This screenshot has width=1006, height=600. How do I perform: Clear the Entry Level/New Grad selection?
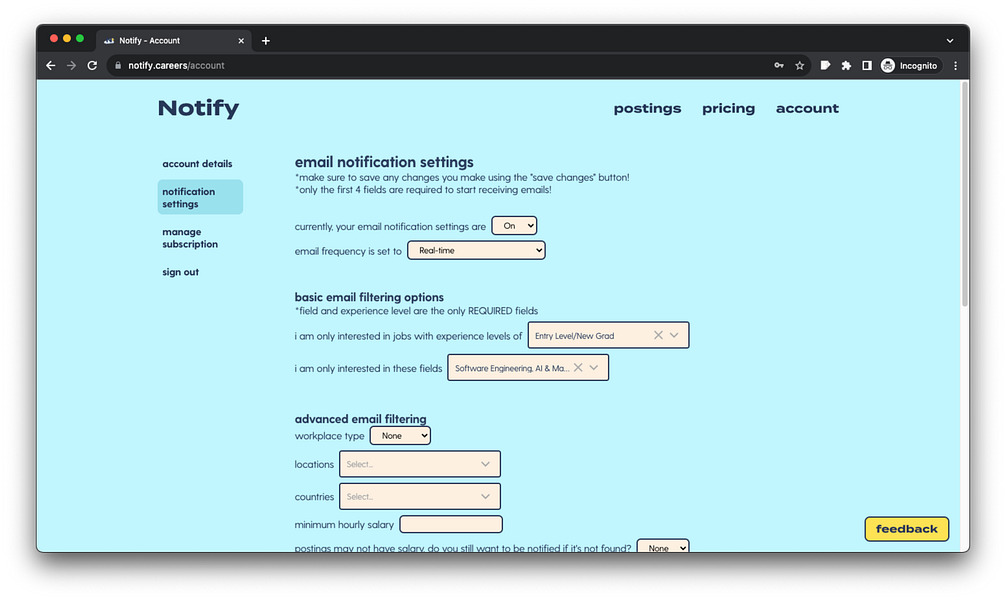[657, 335]
